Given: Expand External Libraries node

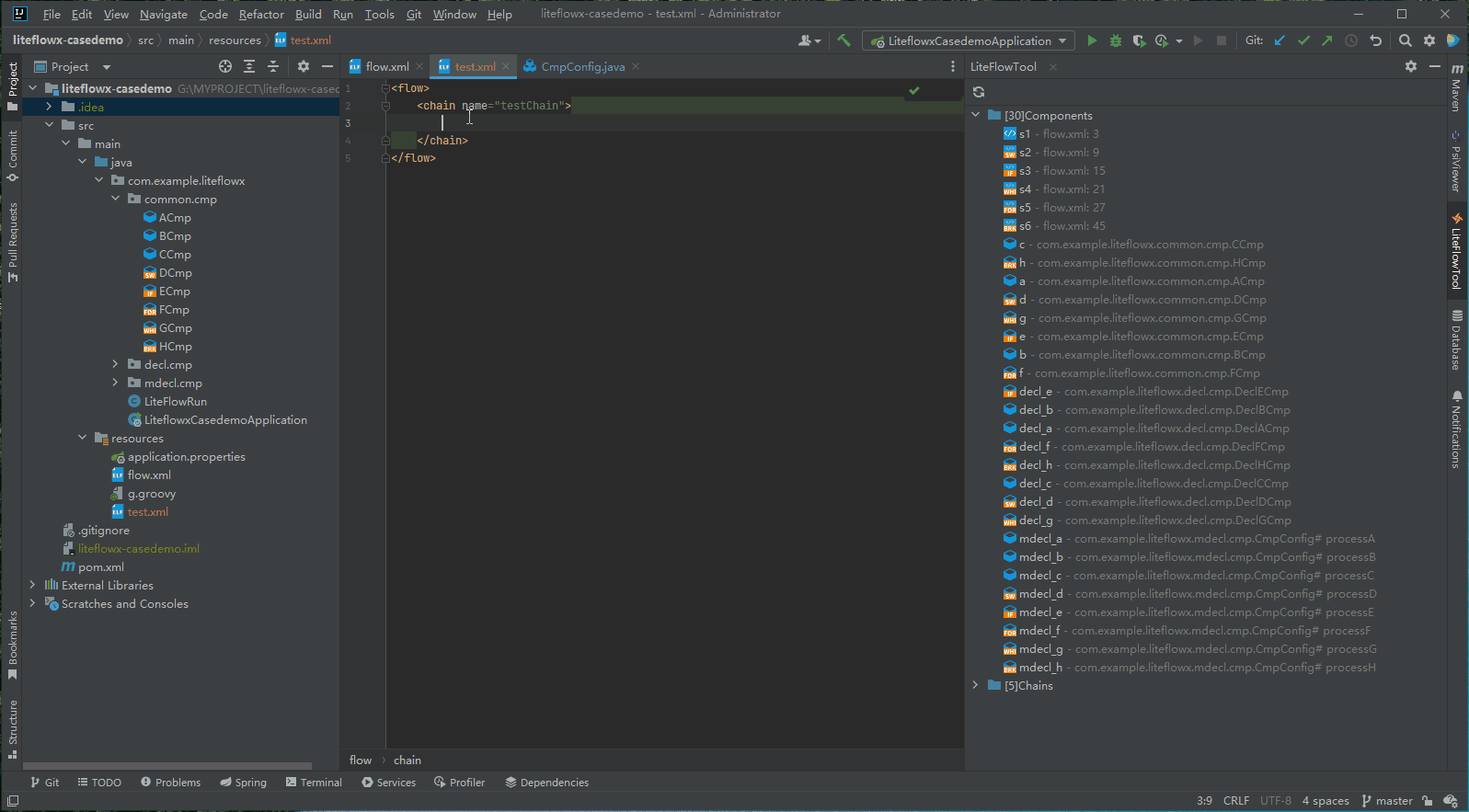Looking at the screenshot, I should click(x=32, y=585).
